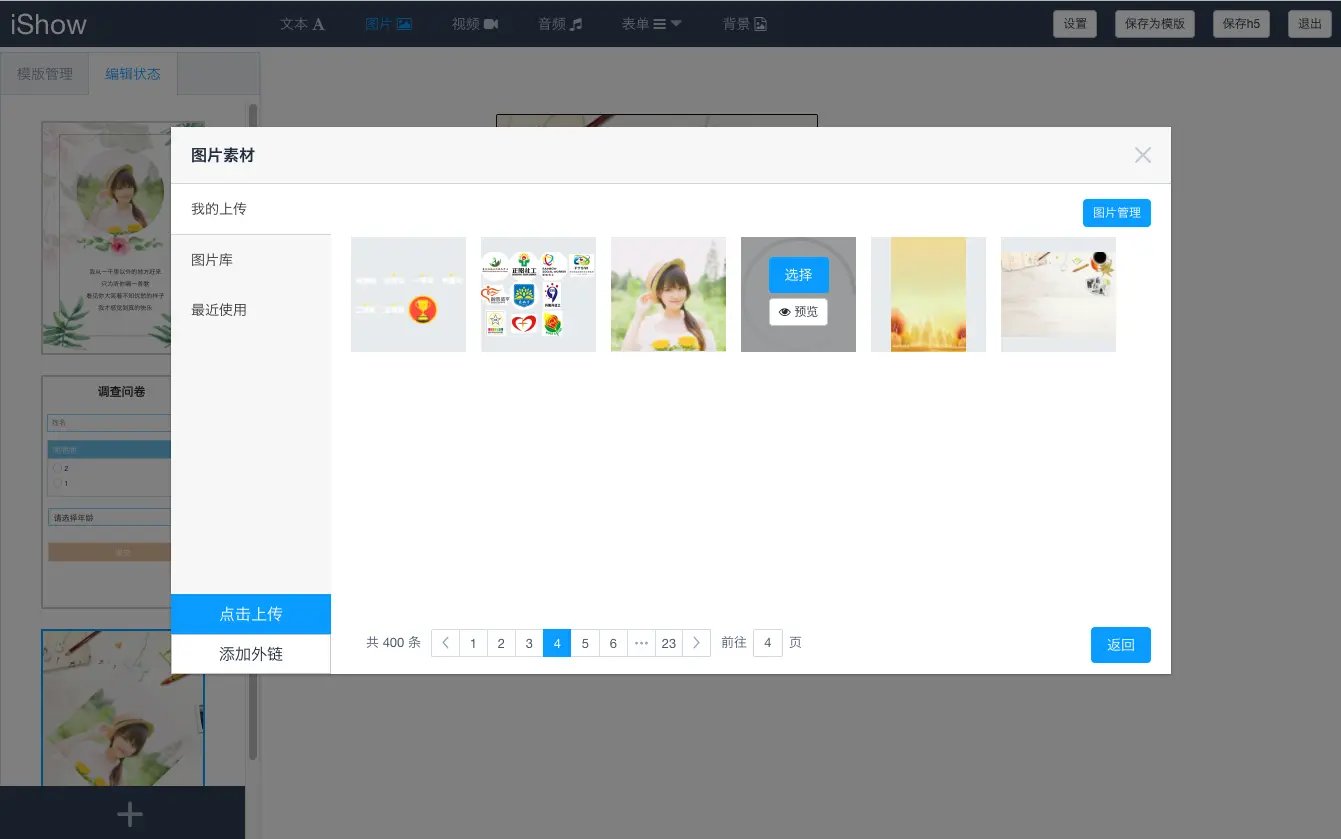Click the 文本 text tool
This screenshot has height=839, width=1341.
point(302,24)
